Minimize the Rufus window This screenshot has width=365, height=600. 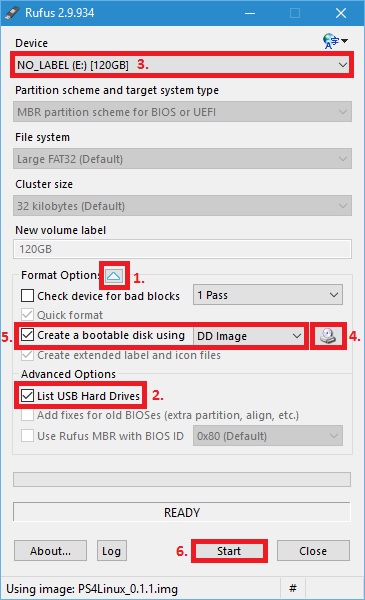pos(250,13)
